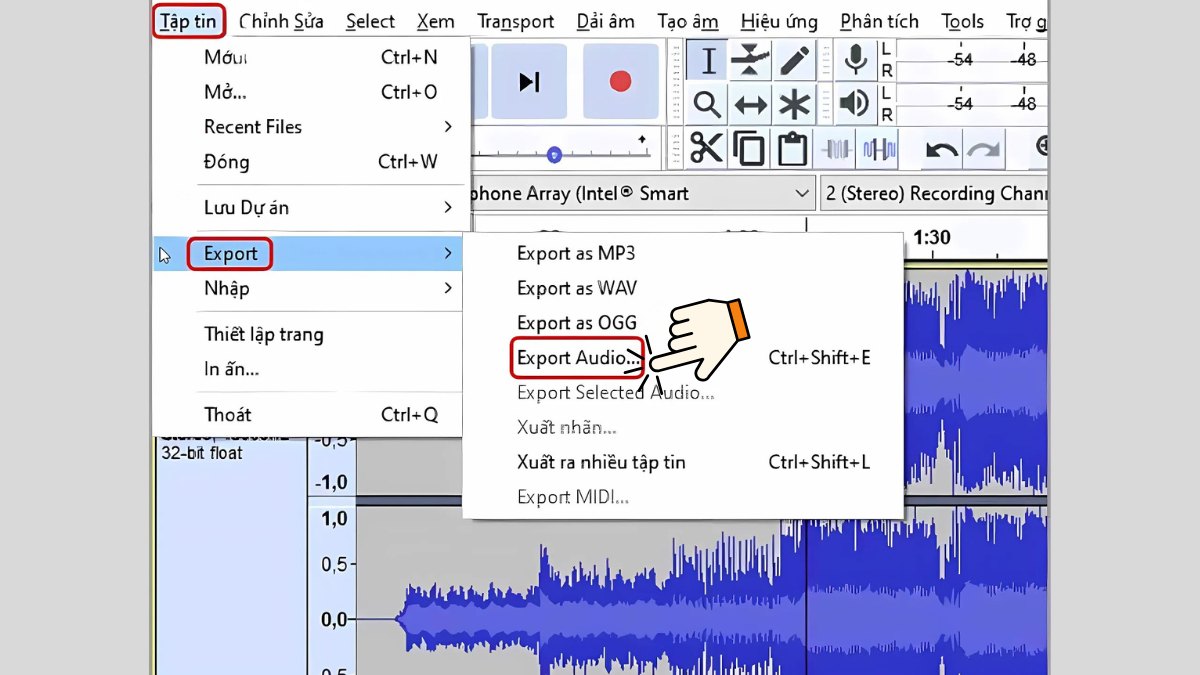Select the Selection (I-beam) tool

(x=707, y=61)
